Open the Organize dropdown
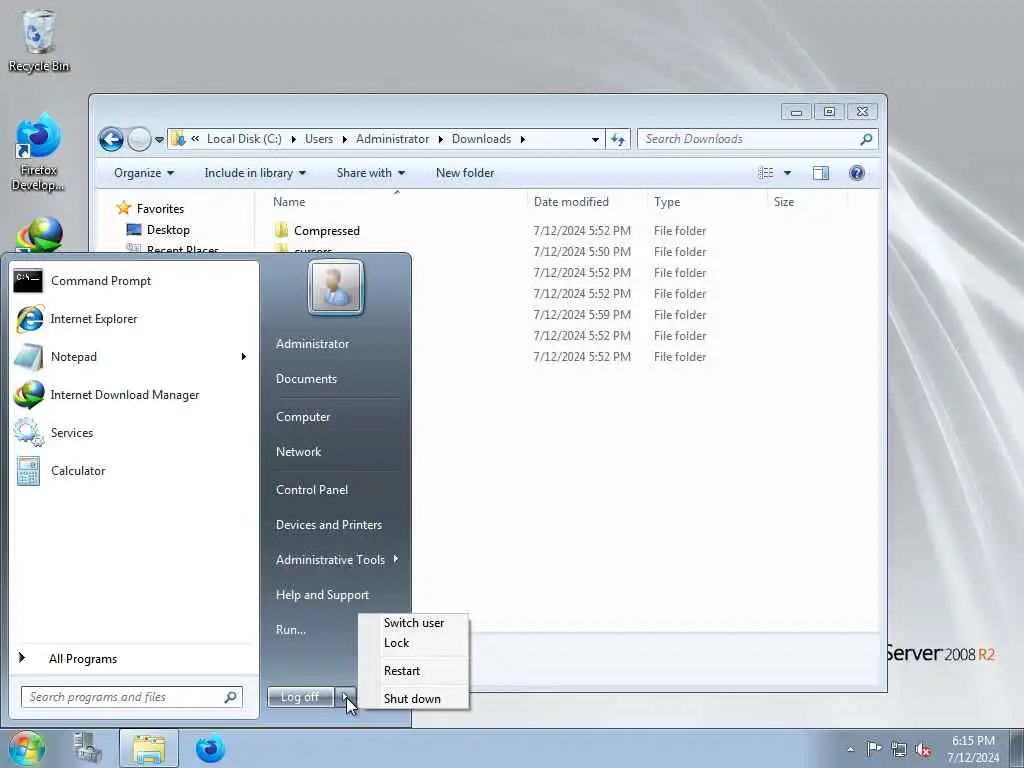This screenshot has width=1024, height=768. tap(144, 173)
